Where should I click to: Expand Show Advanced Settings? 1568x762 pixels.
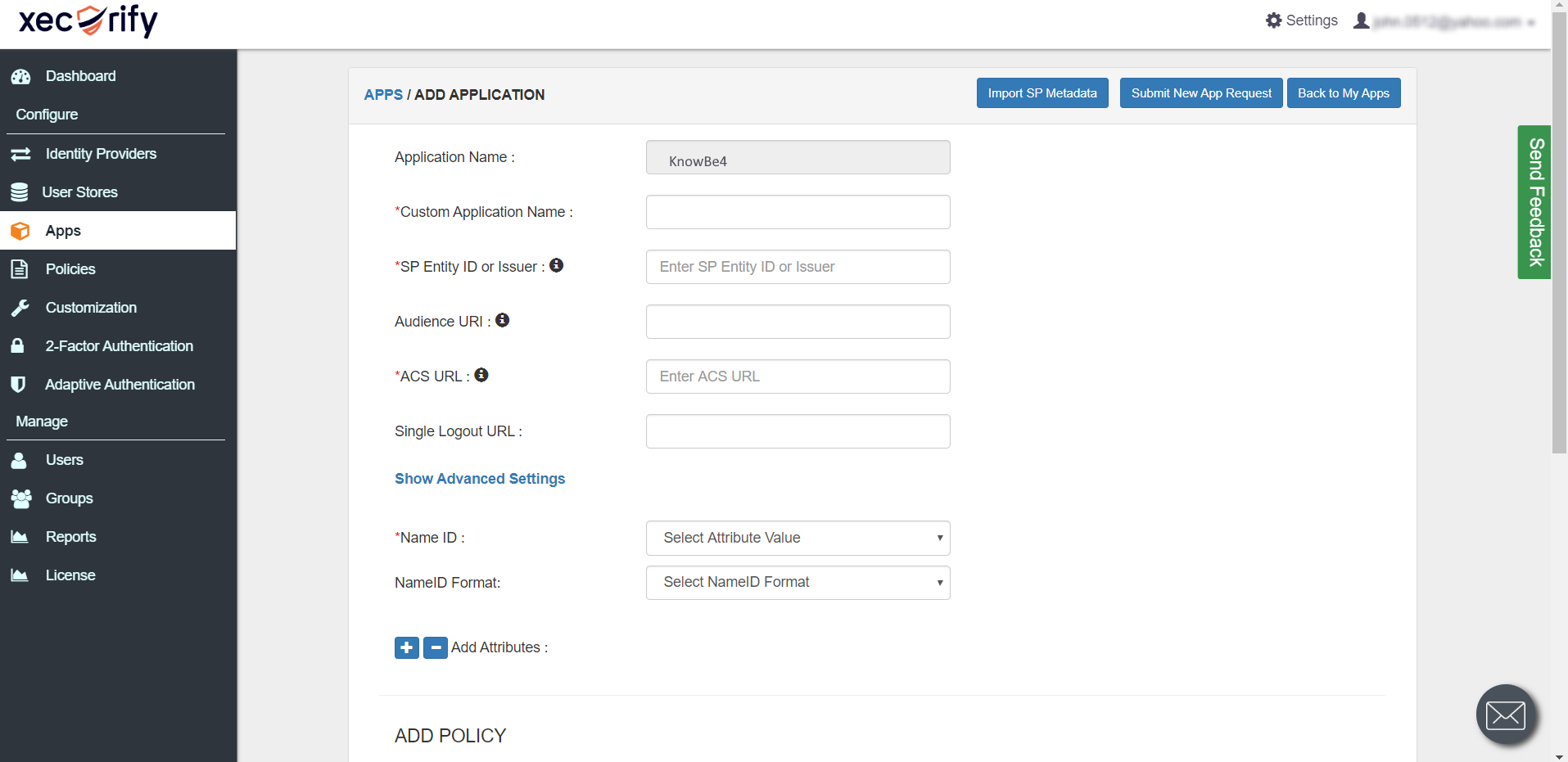[480, 479]
